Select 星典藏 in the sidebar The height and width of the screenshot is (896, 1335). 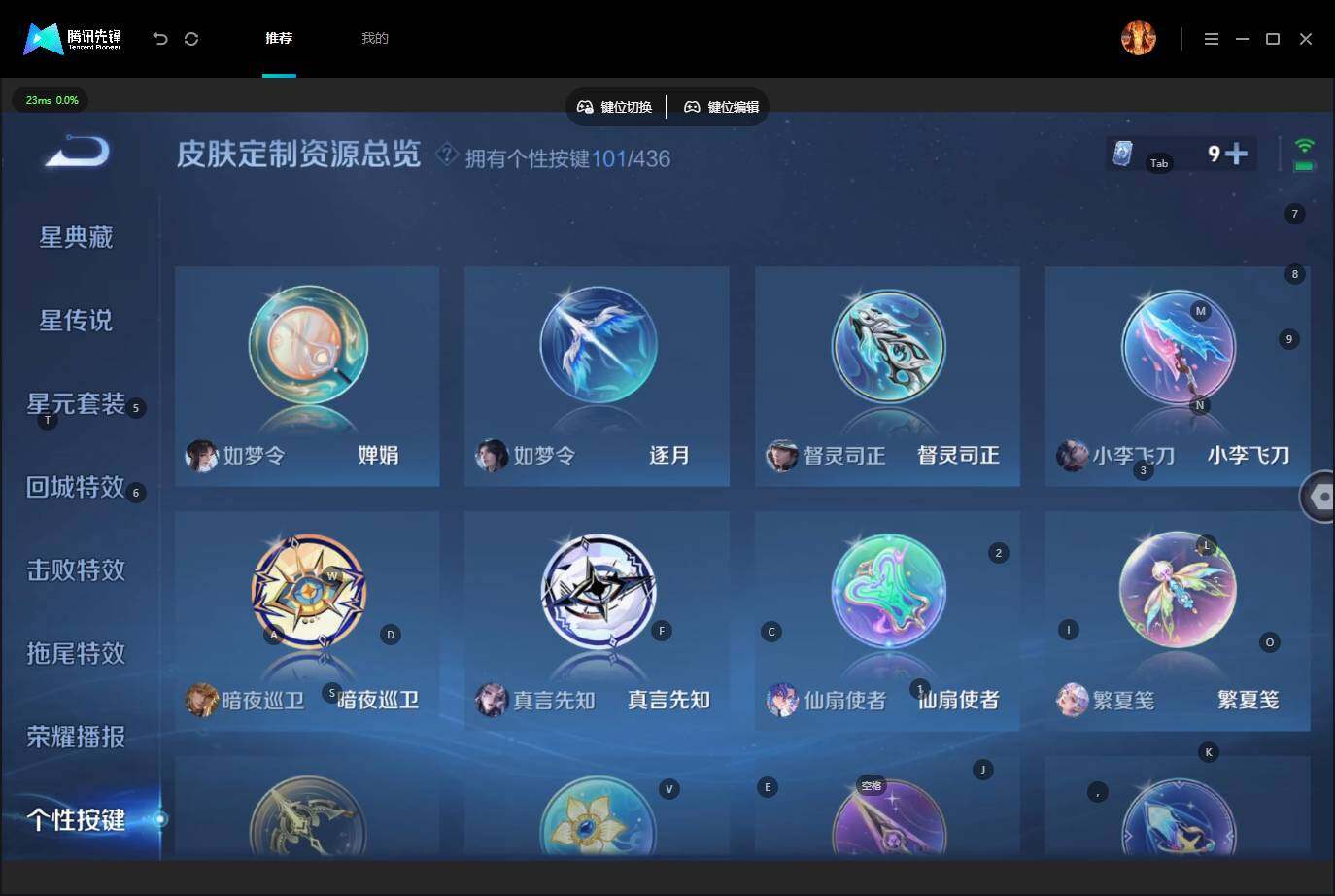(x=76, y=237)
